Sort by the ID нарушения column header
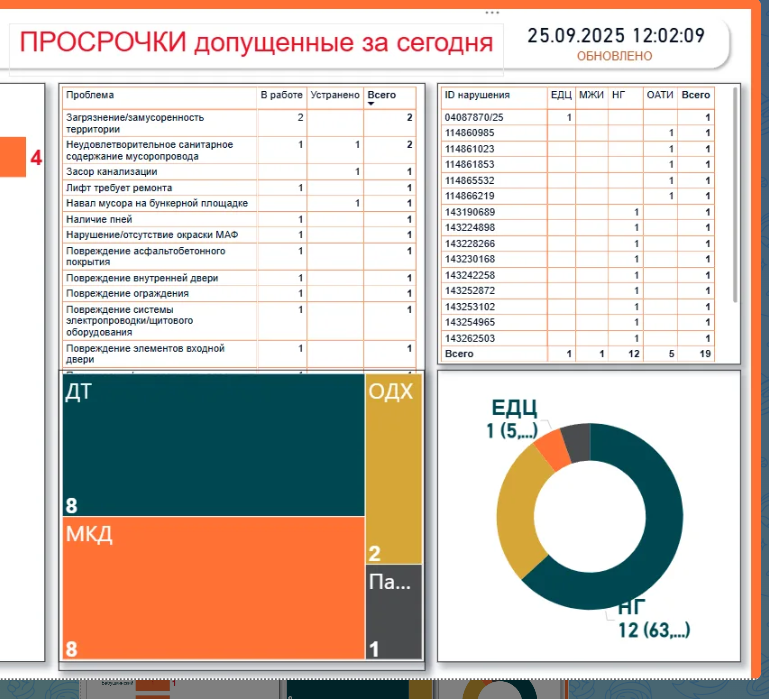 click(x=477, y=95)
